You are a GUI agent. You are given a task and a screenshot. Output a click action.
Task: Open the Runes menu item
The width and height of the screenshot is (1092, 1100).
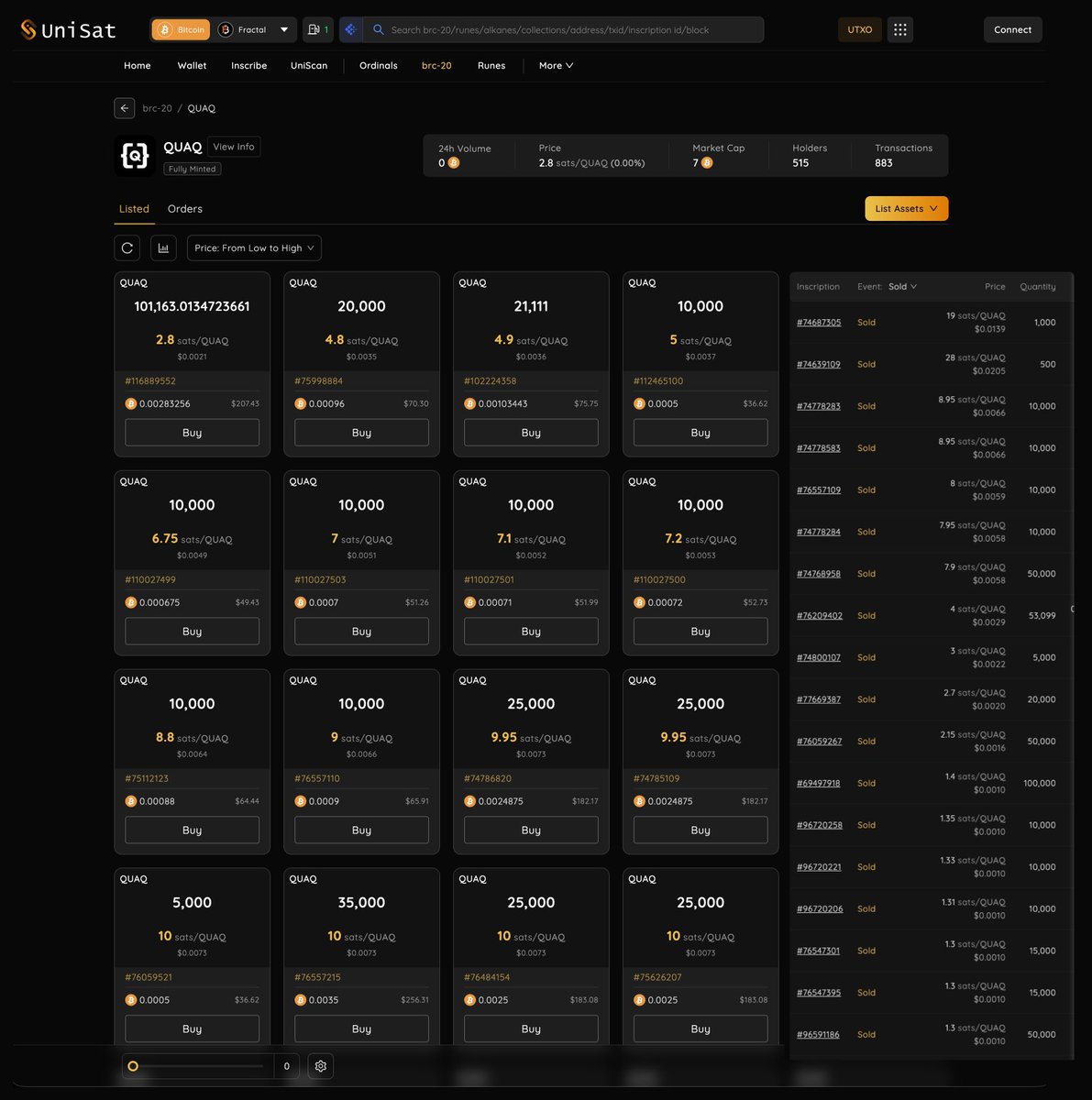point(491,66)
